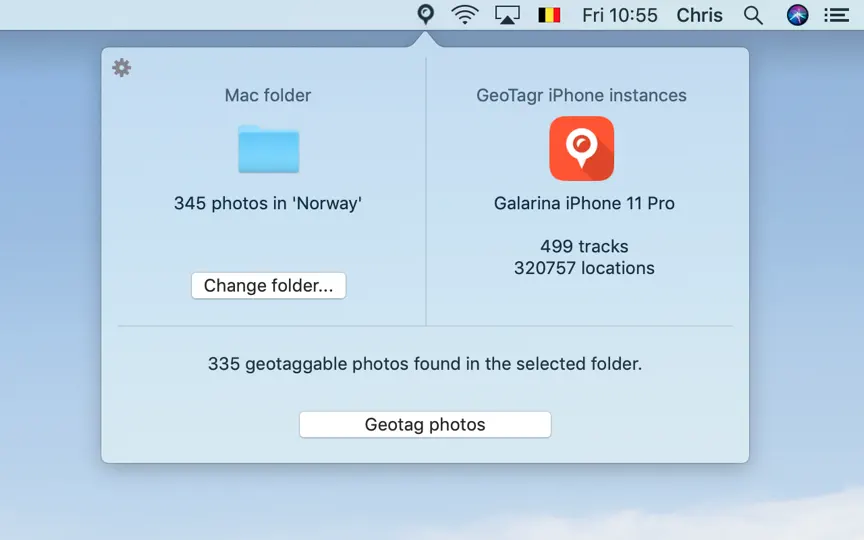
Task: Click the GeoTagr location pin menu bar icon
Action: click(425, 14)
